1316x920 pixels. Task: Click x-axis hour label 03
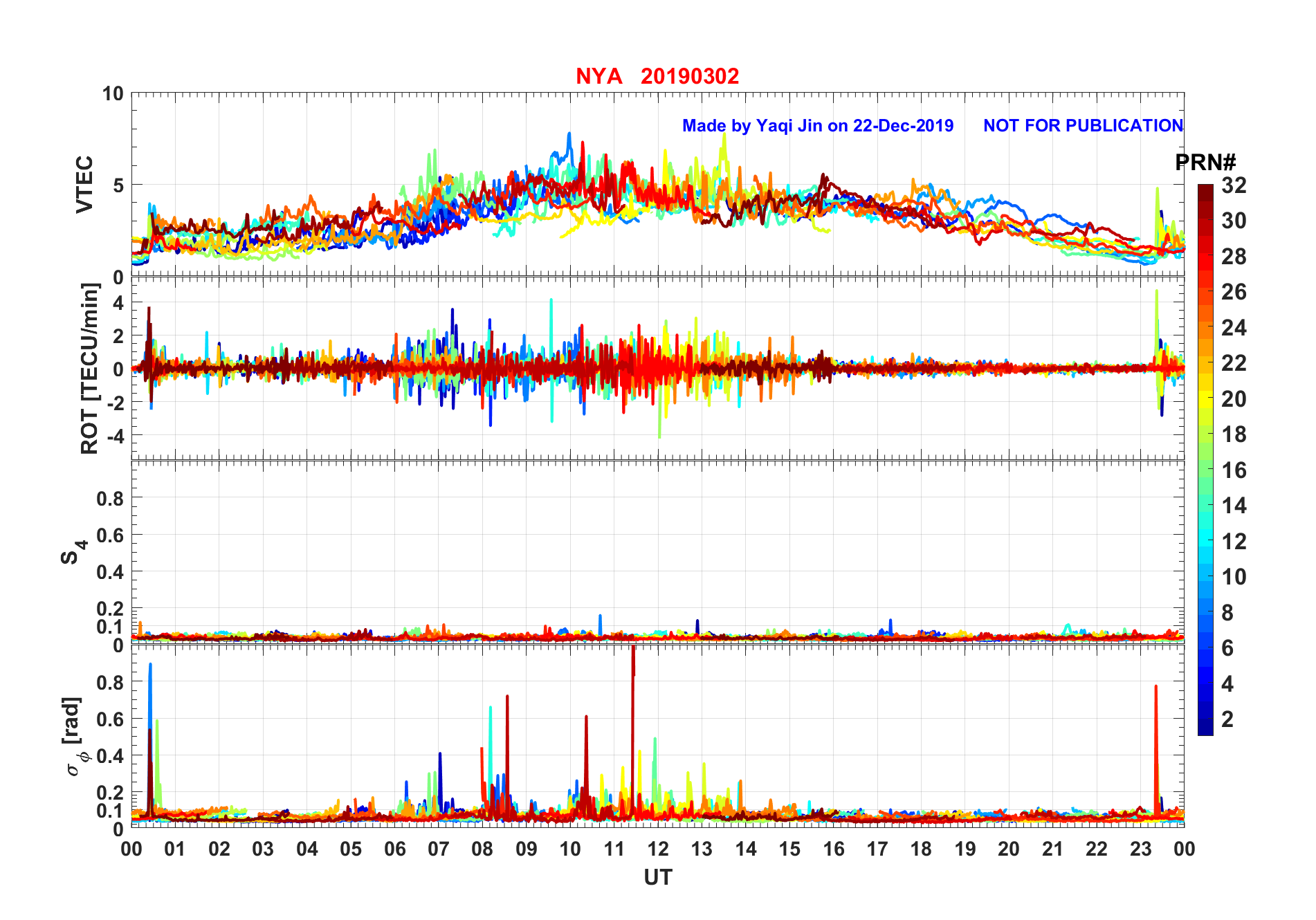tap(263, 849)
